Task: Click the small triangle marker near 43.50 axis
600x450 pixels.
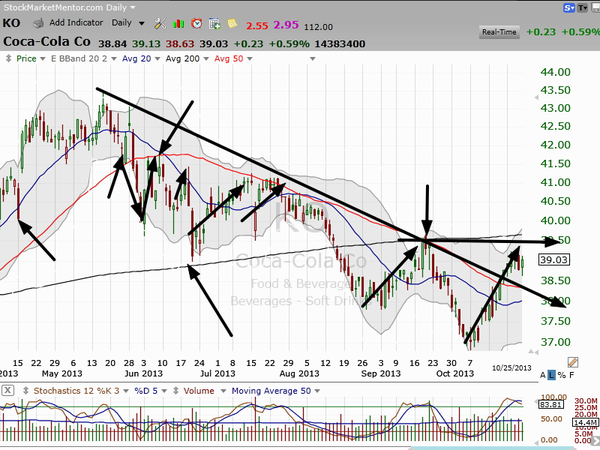Action: coord(536,98)
